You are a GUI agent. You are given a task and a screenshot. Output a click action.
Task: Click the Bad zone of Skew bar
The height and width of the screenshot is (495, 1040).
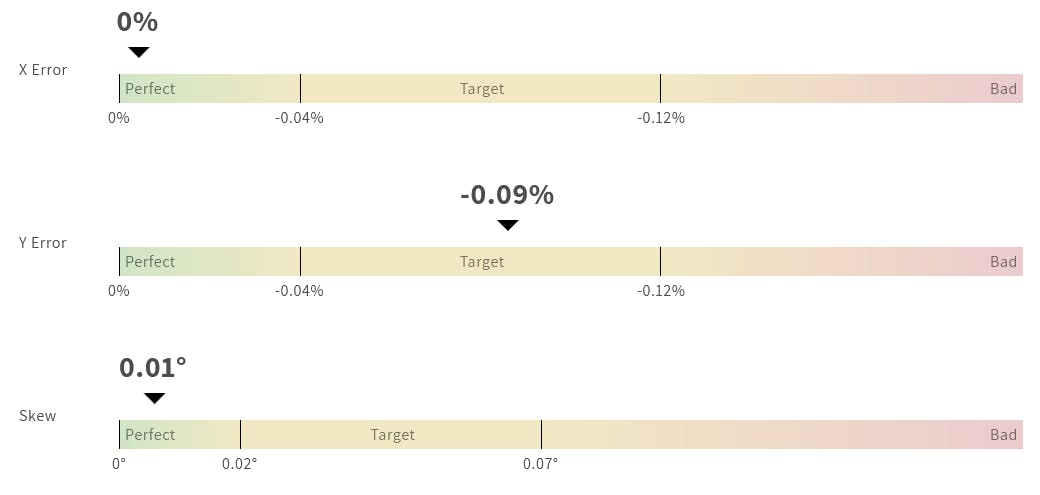781,434
